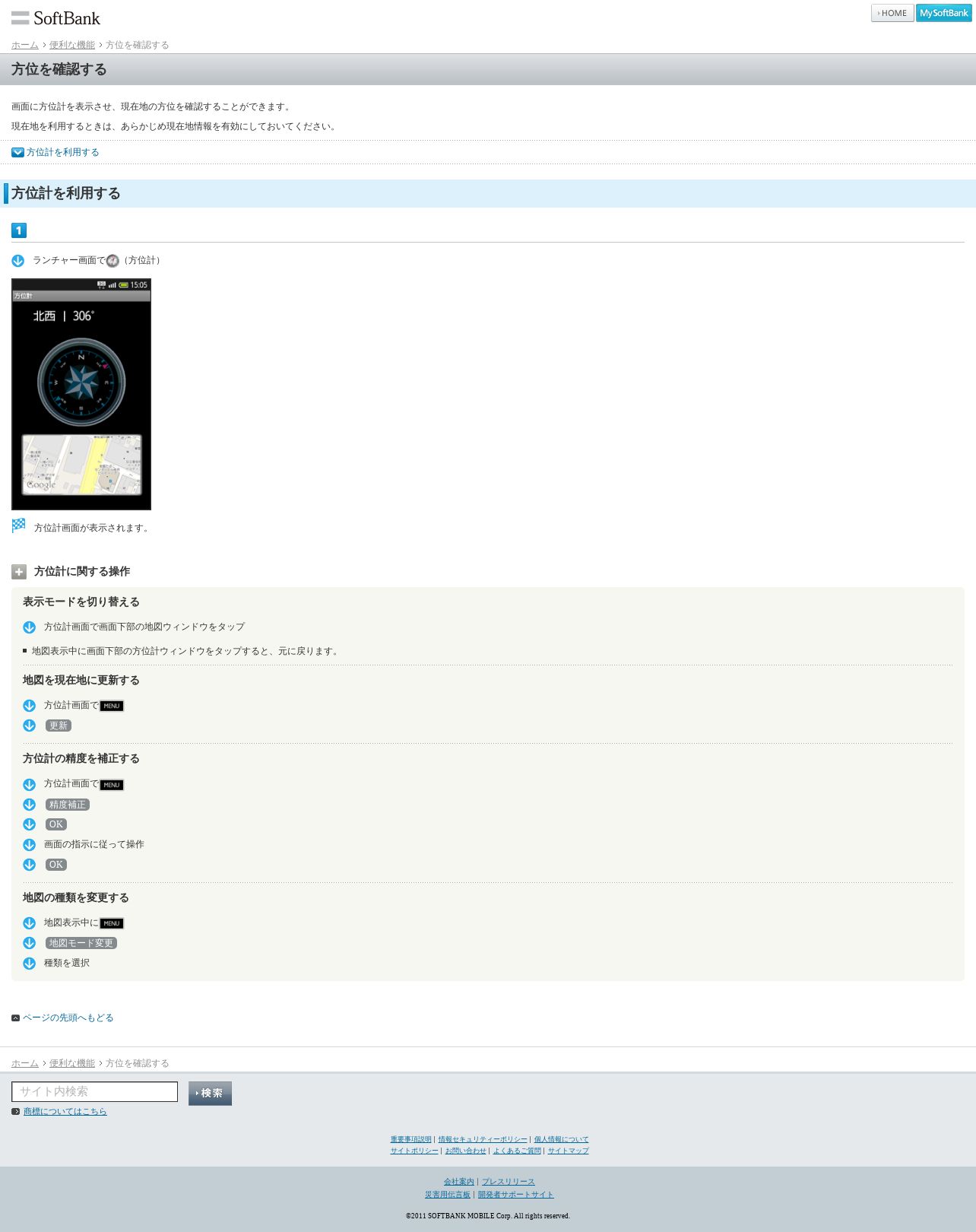Click the 方位計に関する操作 heading

point(82,571)
